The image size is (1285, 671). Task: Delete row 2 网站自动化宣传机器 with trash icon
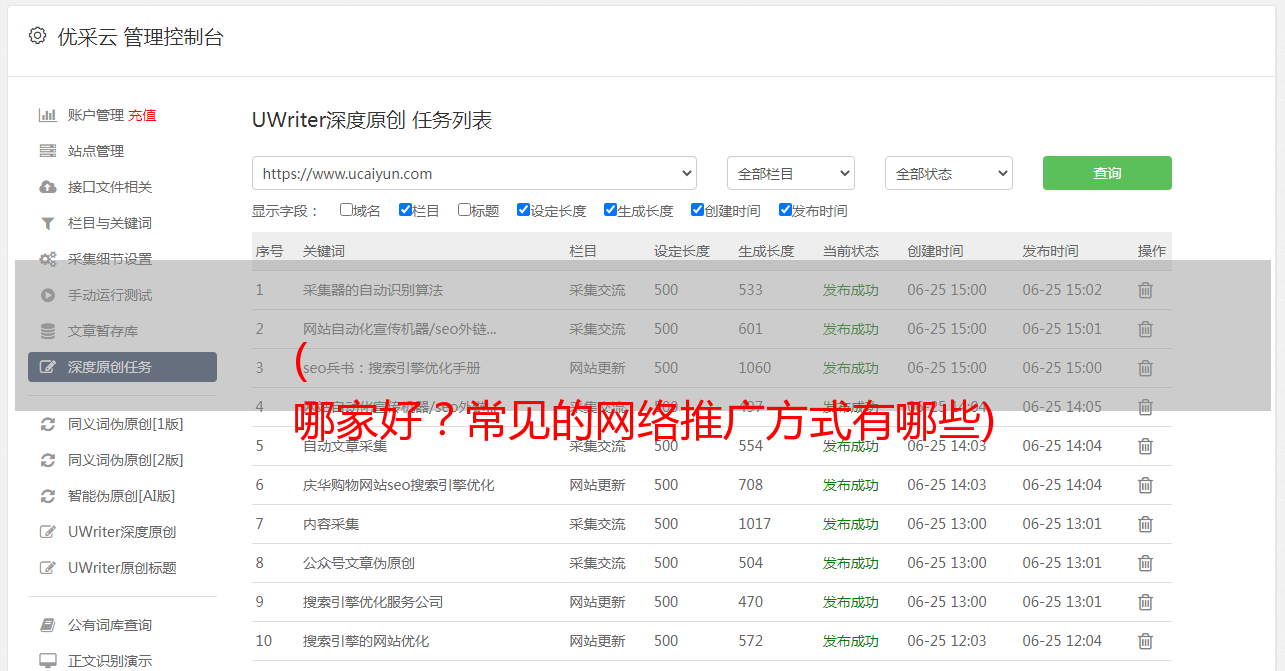[x=1146, y=329]
